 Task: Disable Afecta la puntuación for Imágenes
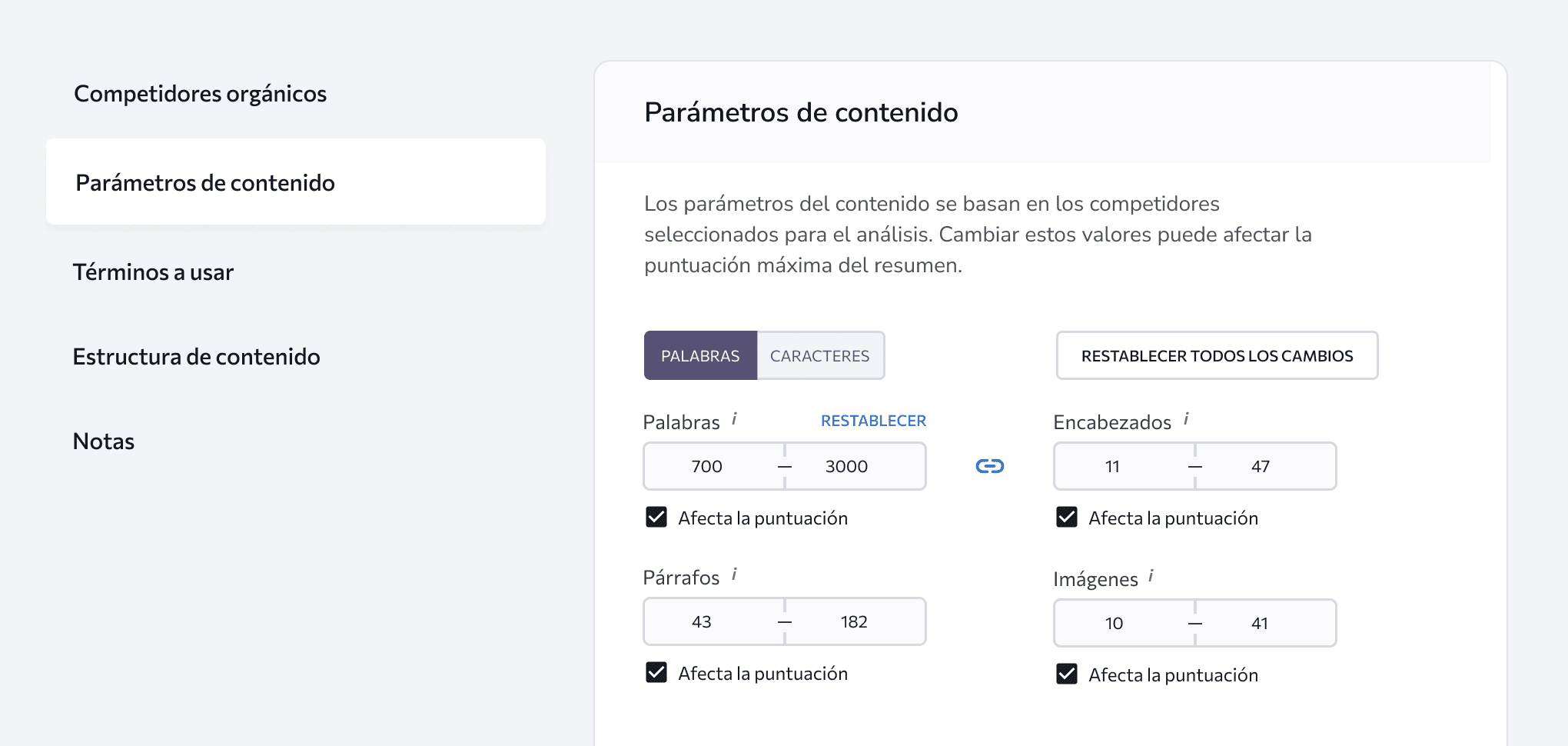1066,674
